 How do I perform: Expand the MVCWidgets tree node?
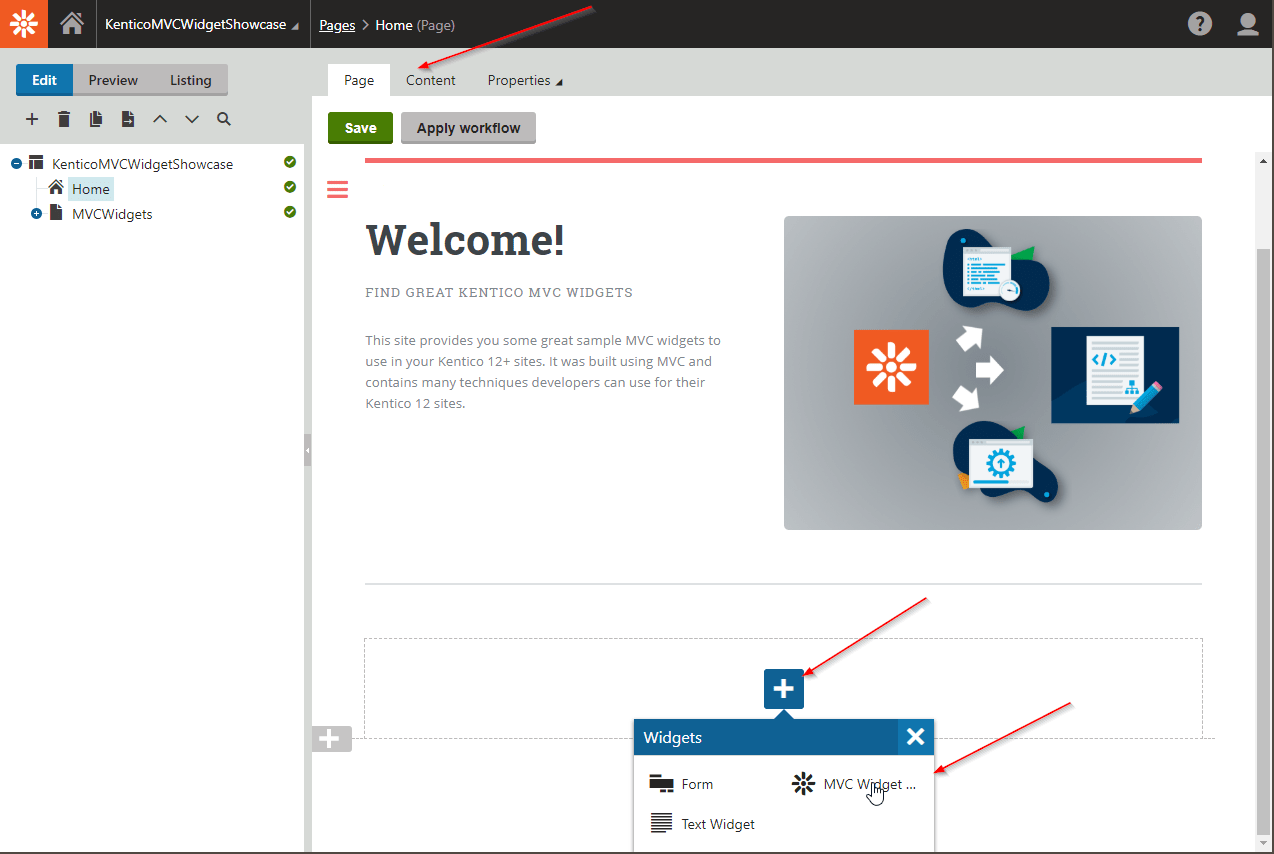click(x=37, y=214)
